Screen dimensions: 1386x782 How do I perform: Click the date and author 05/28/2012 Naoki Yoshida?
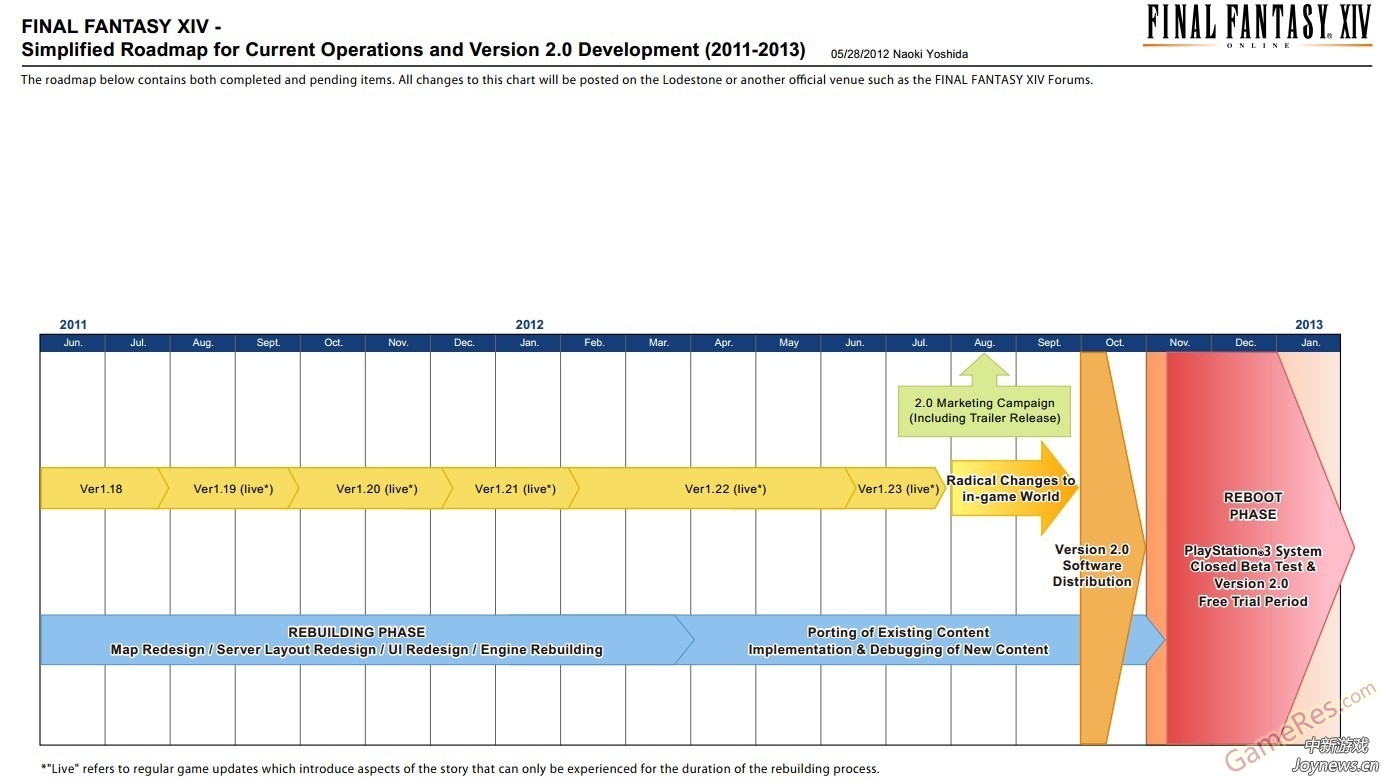[899, 54]
